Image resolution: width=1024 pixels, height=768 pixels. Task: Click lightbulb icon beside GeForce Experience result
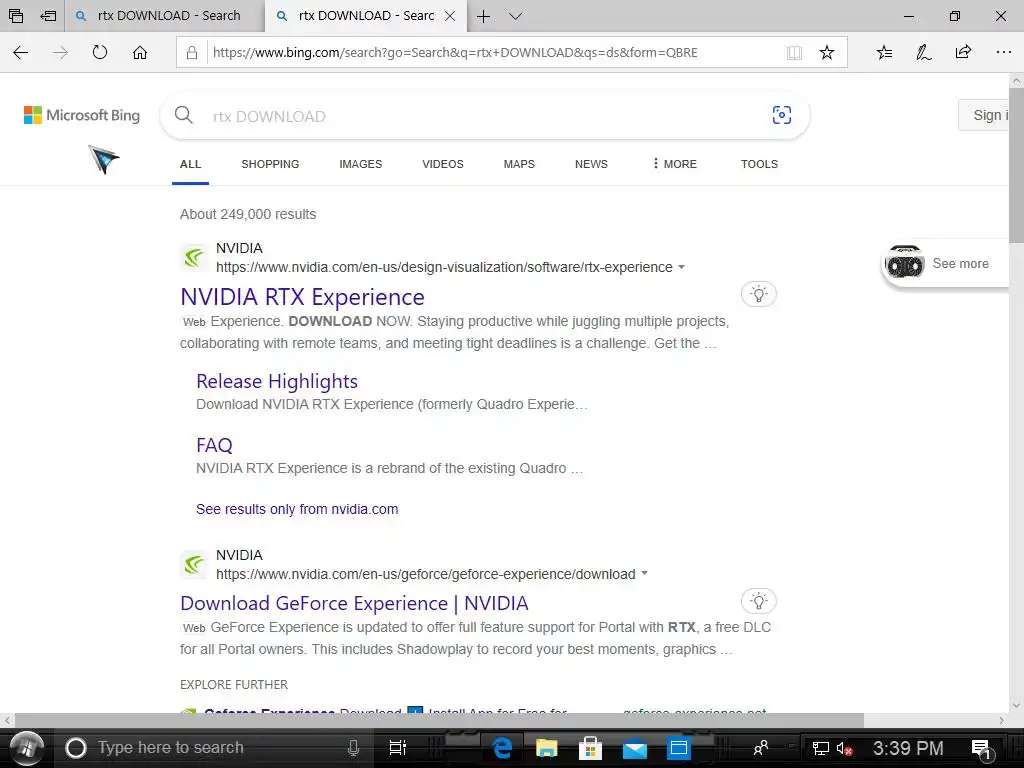tap(758, 601)
